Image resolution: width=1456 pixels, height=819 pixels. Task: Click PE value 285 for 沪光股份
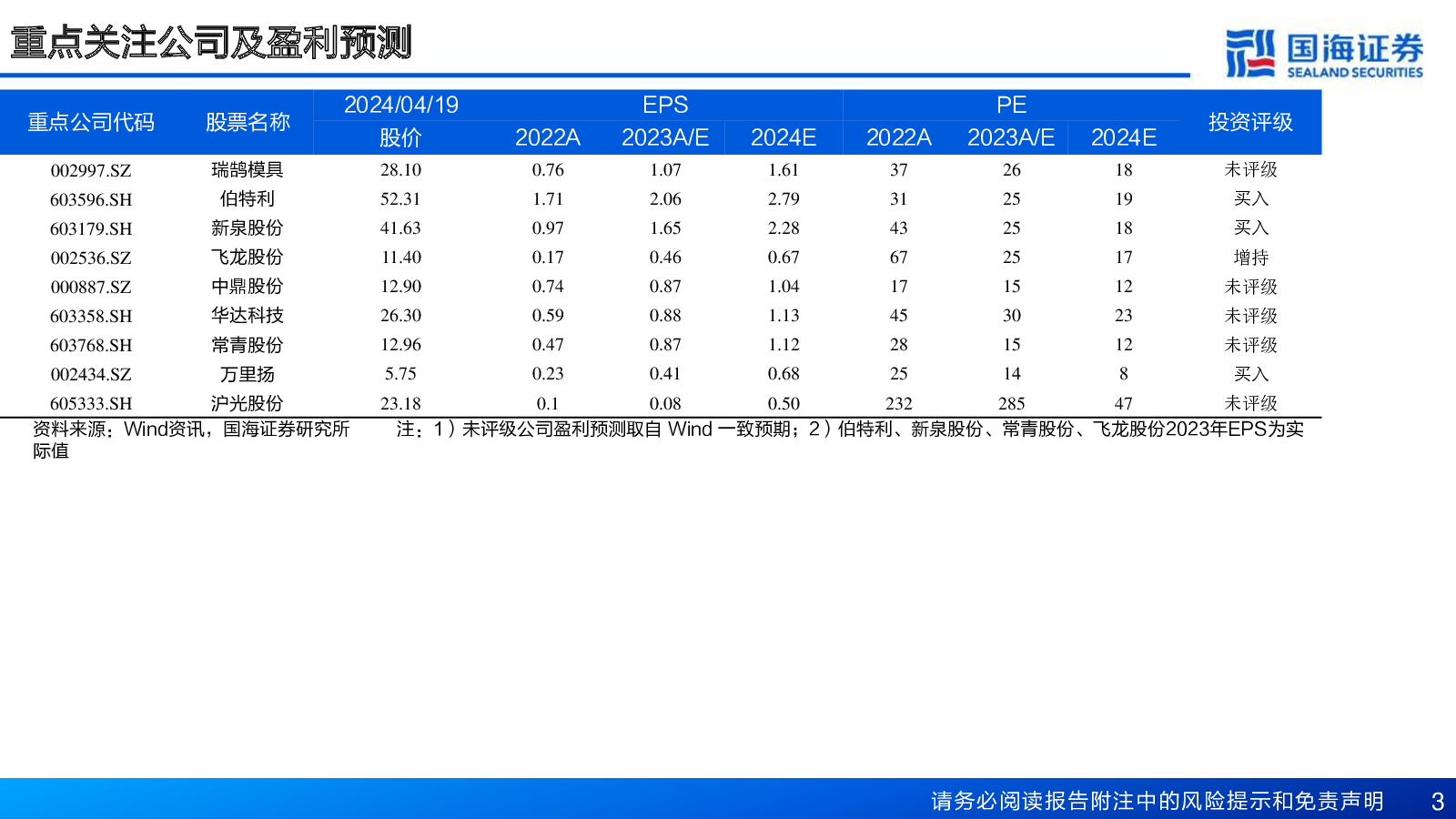(1012, 403)
